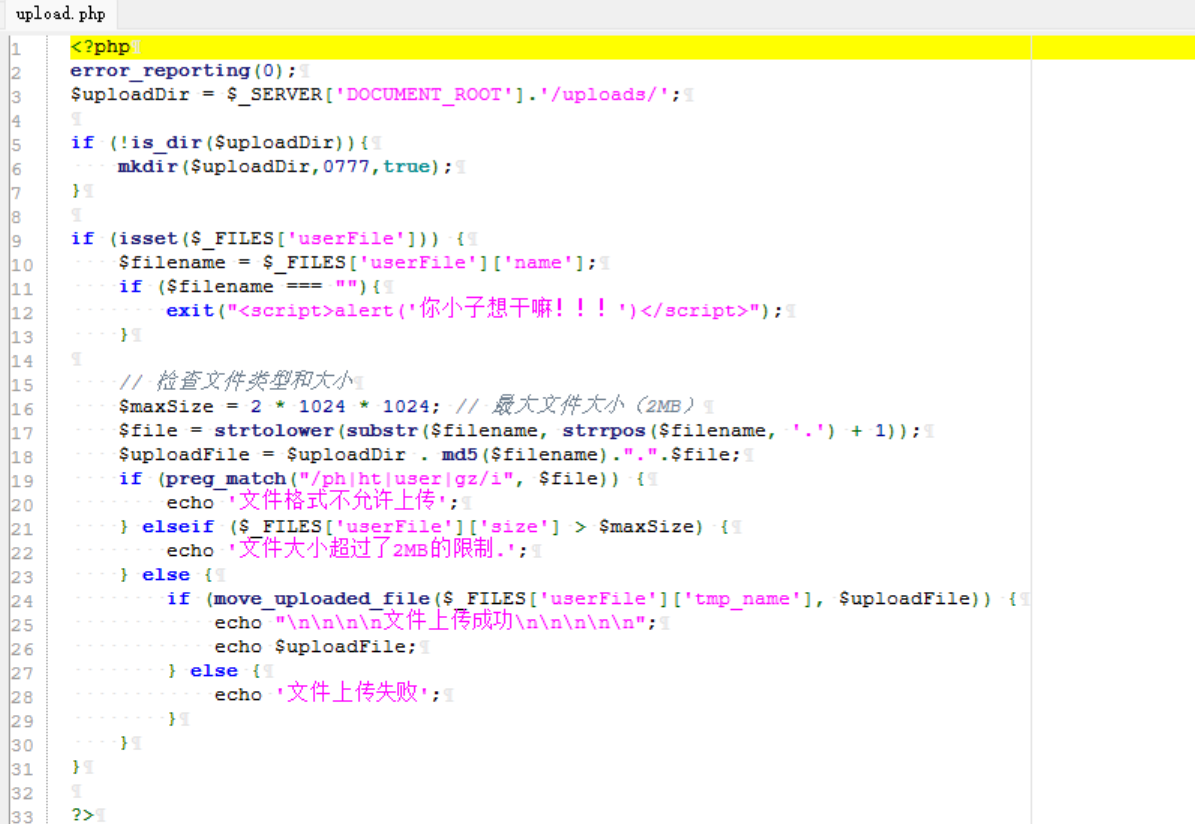The image size is (1195, 824).
Task: Click the 0777 permission value
Action: (345, 167)
